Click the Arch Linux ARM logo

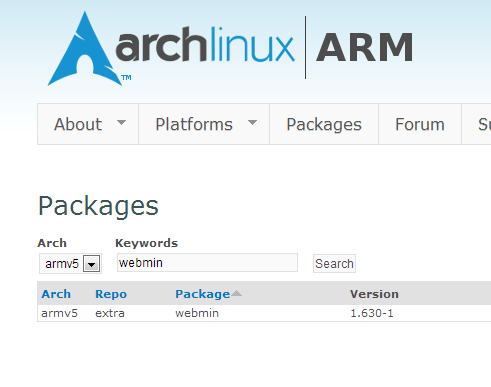tap(230, 48)
